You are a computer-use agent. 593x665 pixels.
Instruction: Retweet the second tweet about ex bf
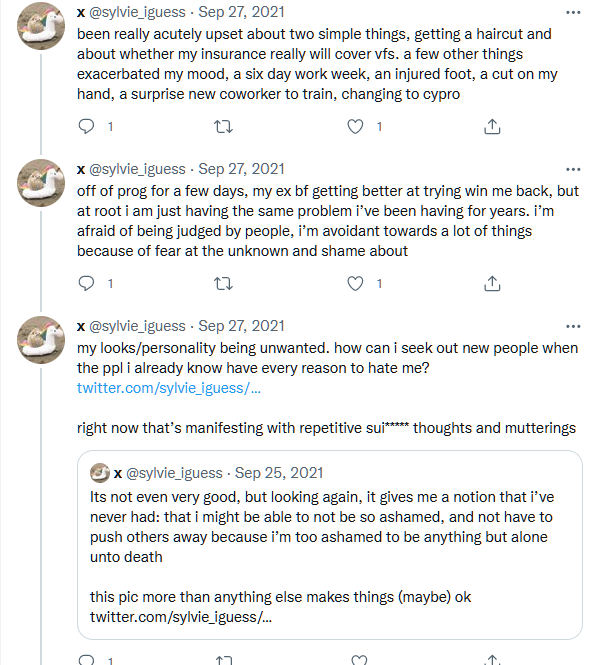223,283
